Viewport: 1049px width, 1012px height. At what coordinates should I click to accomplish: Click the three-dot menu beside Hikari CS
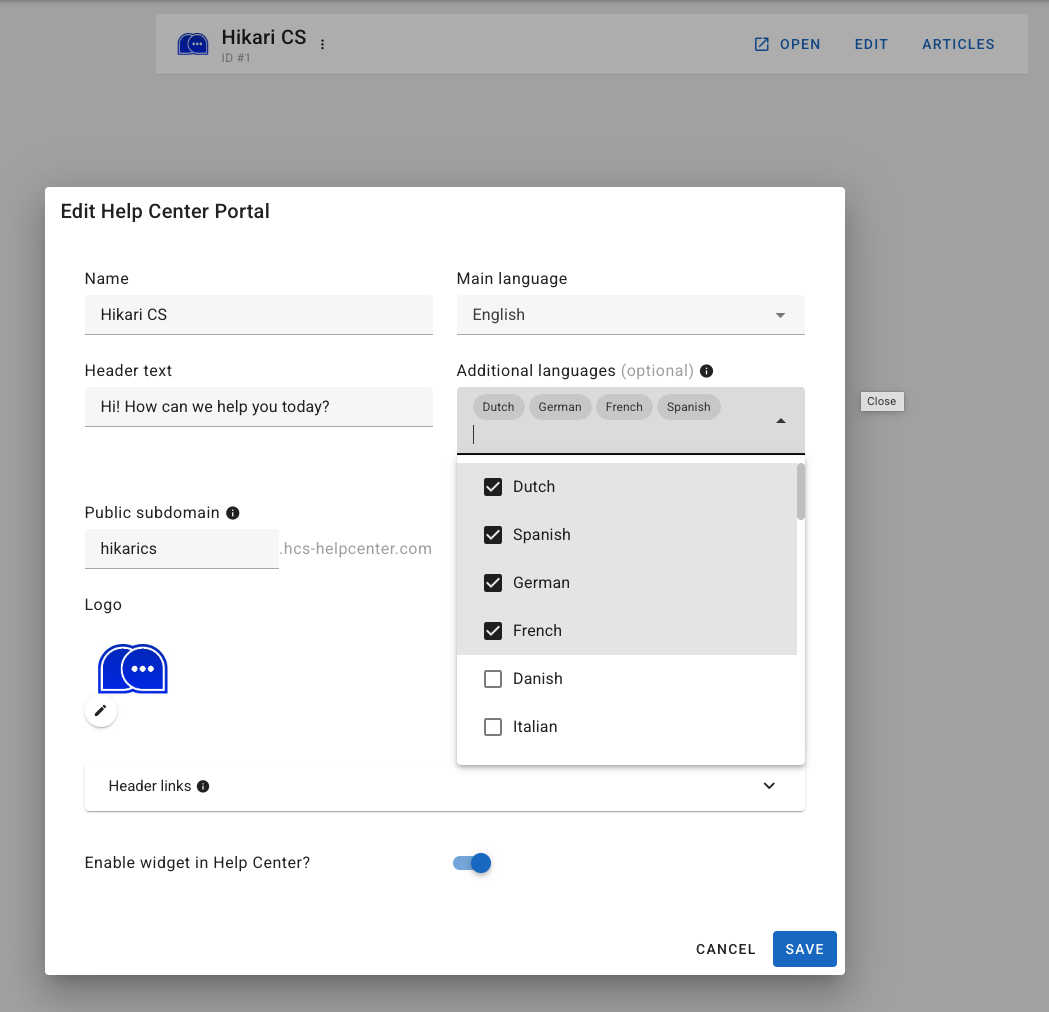(x=322, y=44)
